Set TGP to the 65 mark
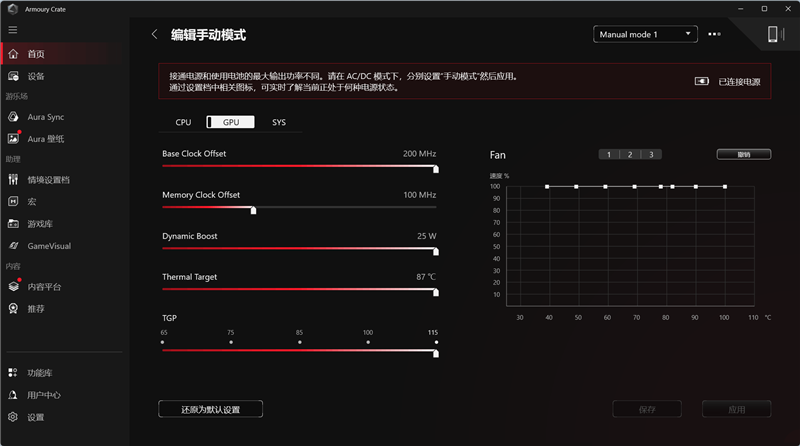This screenshot has width=800, height=446. [x=163, y=342]
